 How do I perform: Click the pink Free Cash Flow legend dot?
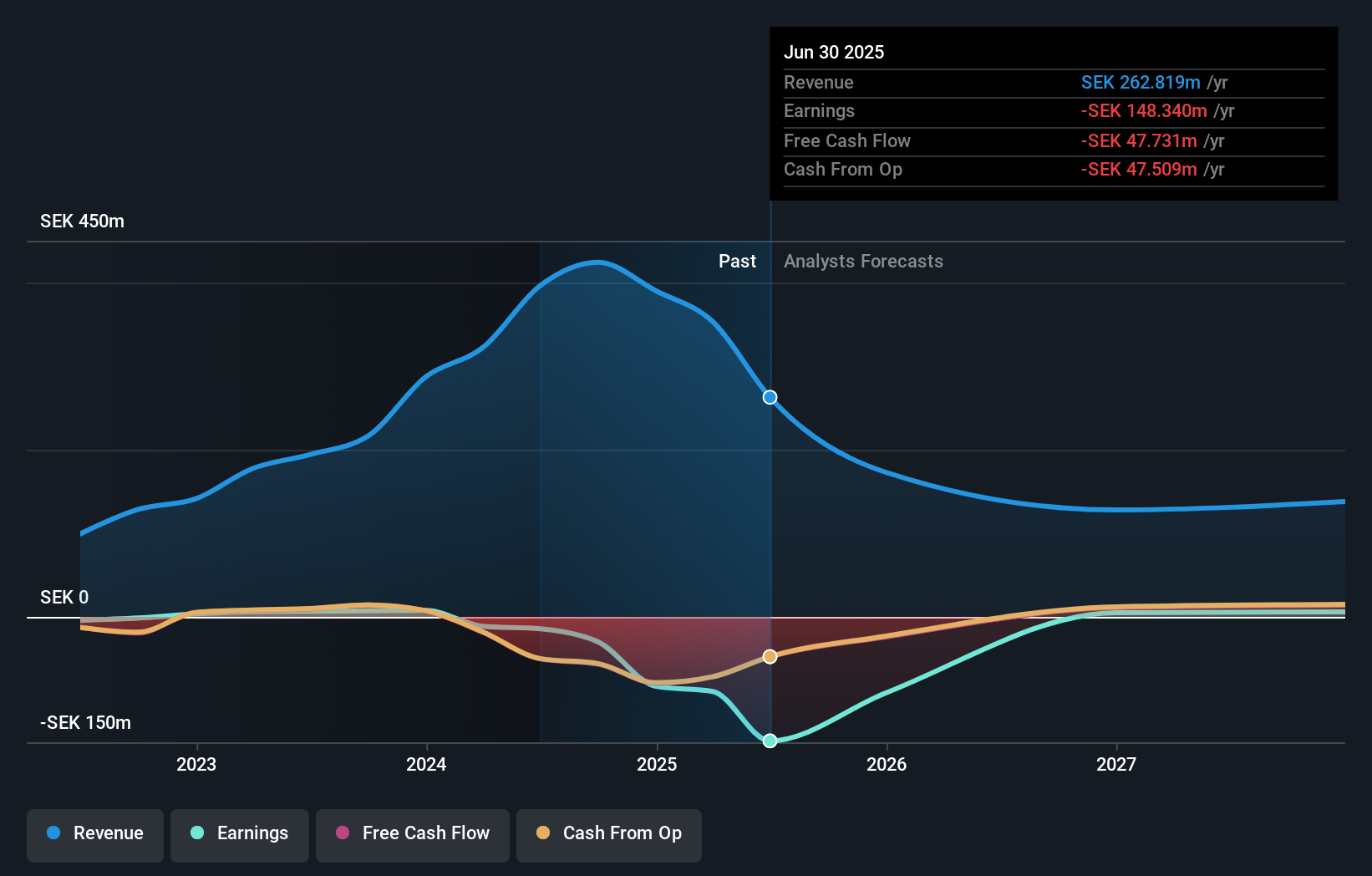point(342,833)
